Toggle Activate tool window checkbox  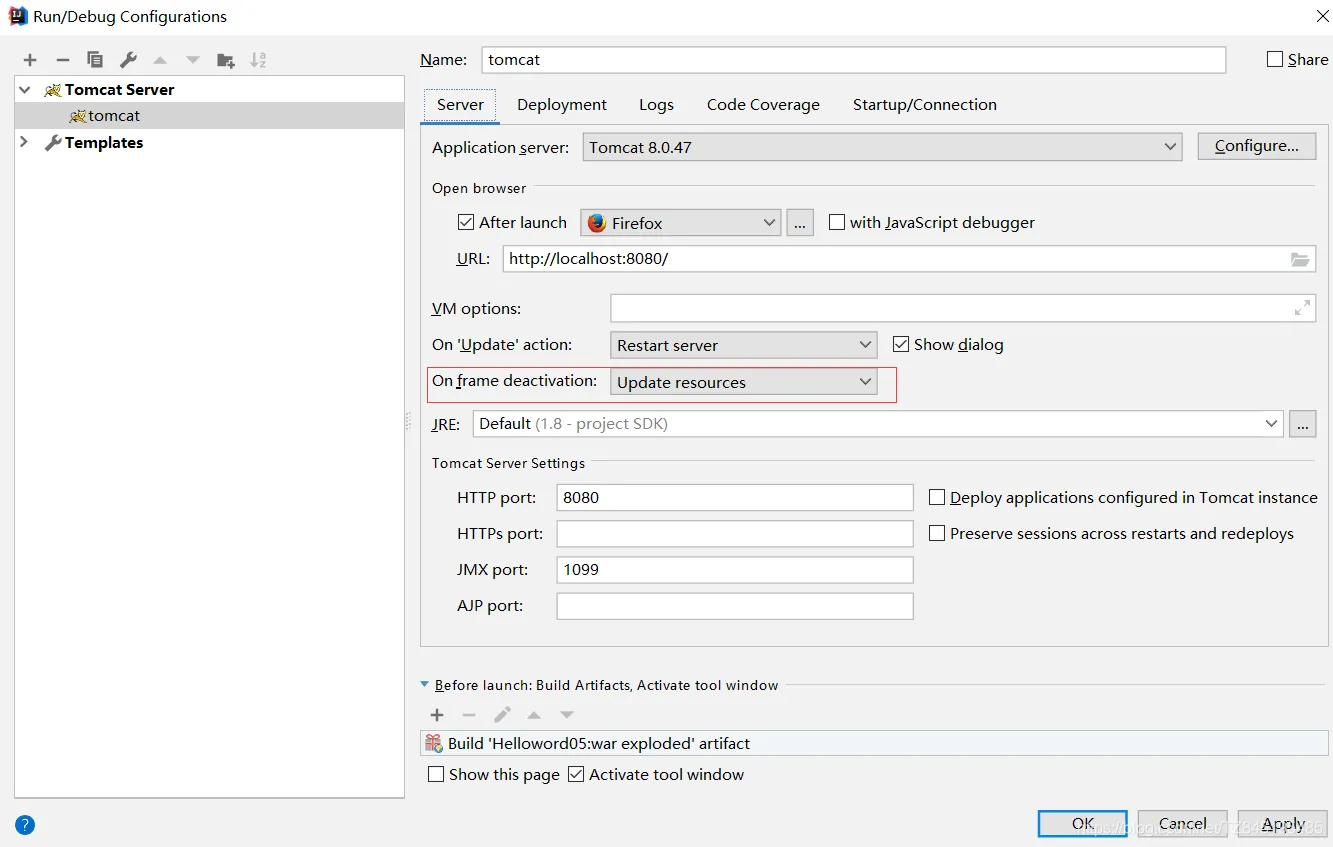pos(576,774)
